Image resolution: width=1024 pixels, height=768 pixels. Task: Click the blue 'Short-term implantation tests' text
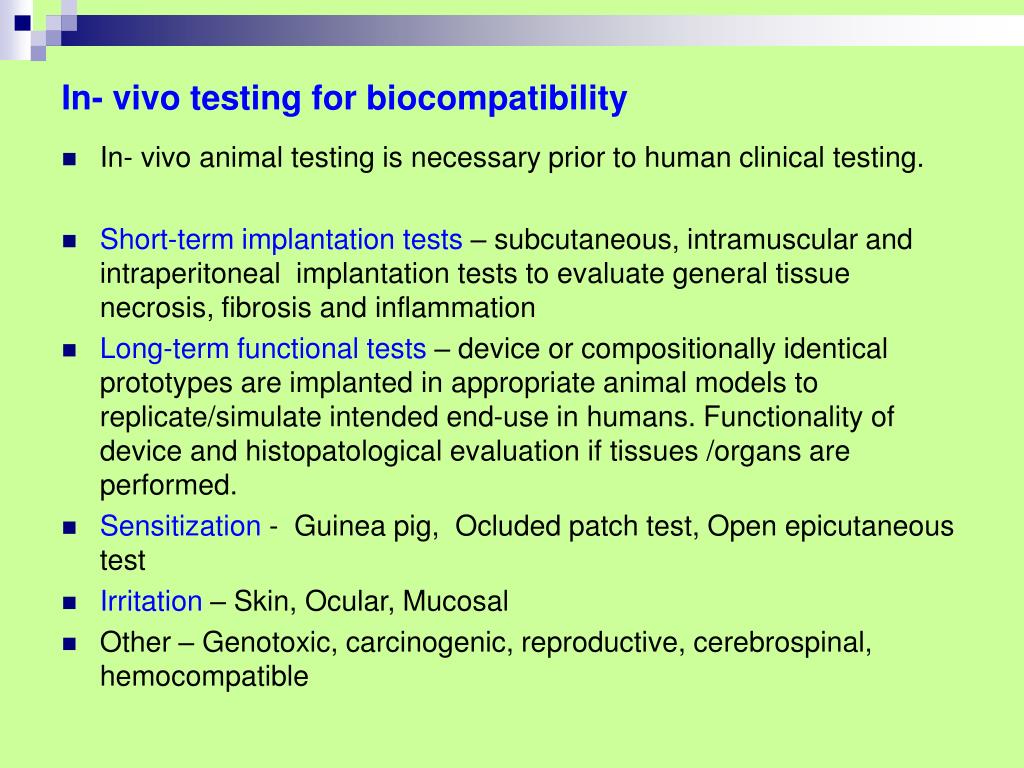[281, 240]
